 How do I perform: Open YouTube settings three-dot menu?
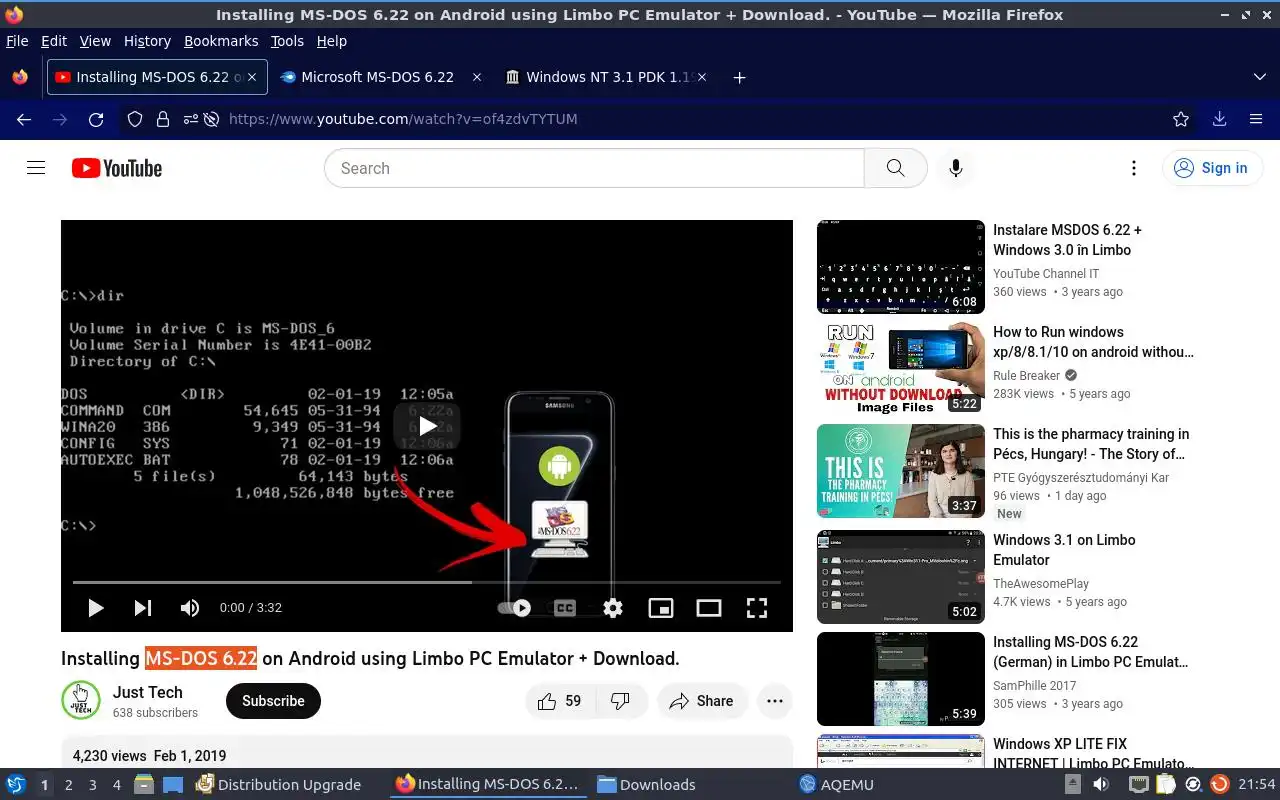point(1134,168)
